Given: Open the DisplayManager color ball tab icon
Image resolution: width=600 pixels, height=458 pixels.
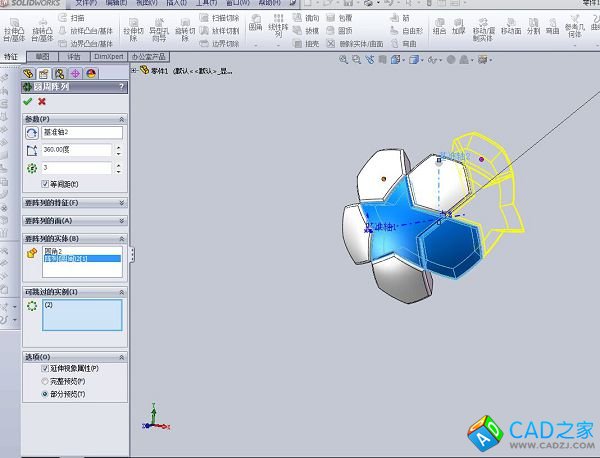Looking at the screenshot, I should 91,73.
